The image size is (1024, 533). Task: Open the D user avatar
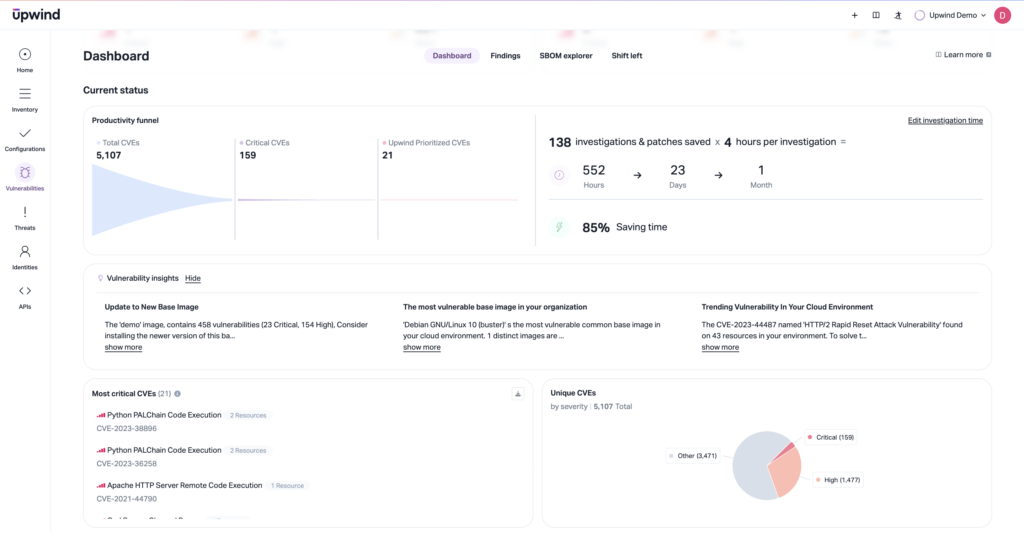pos(1002,15)
